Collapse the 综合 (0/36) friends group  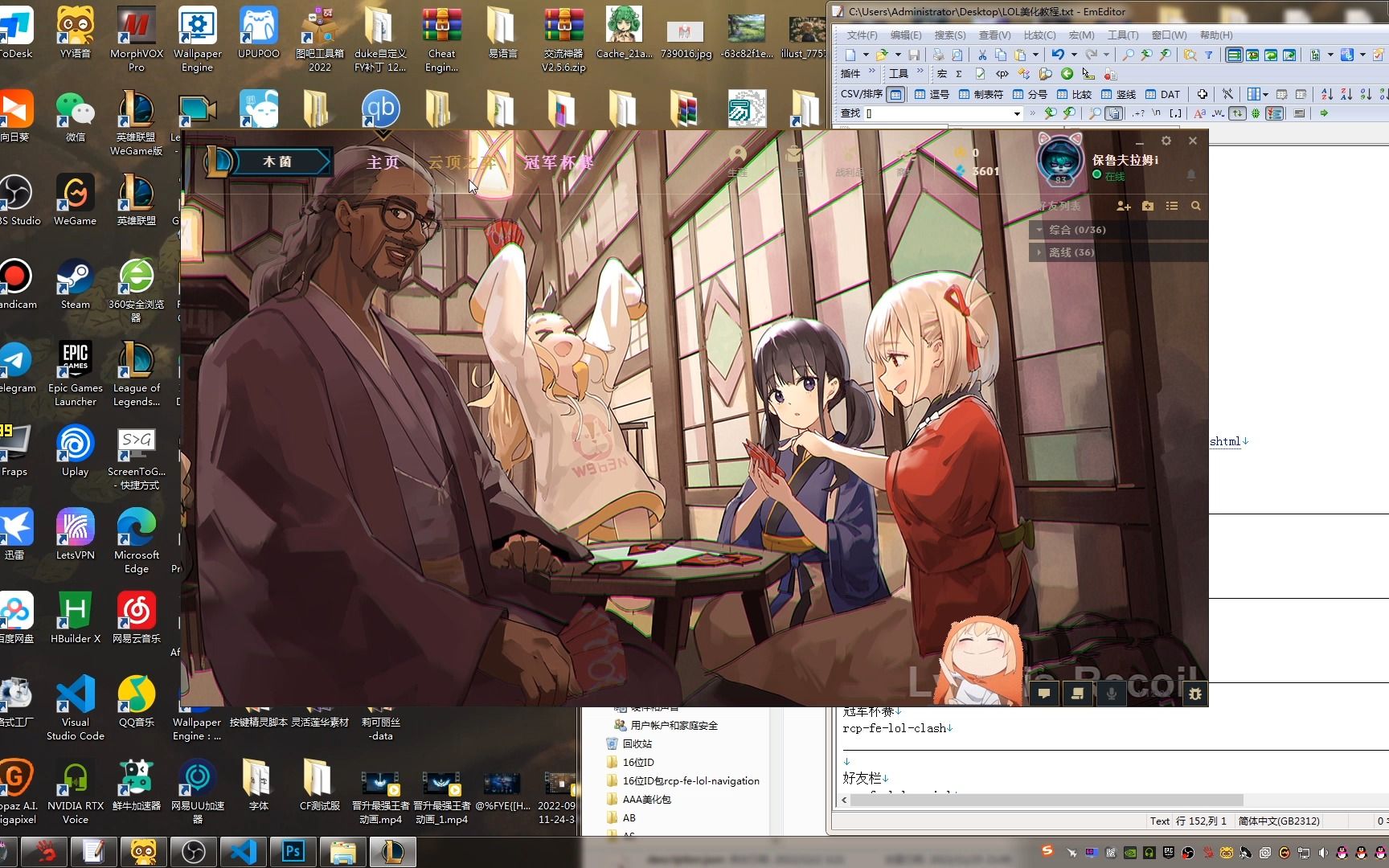1118,230
